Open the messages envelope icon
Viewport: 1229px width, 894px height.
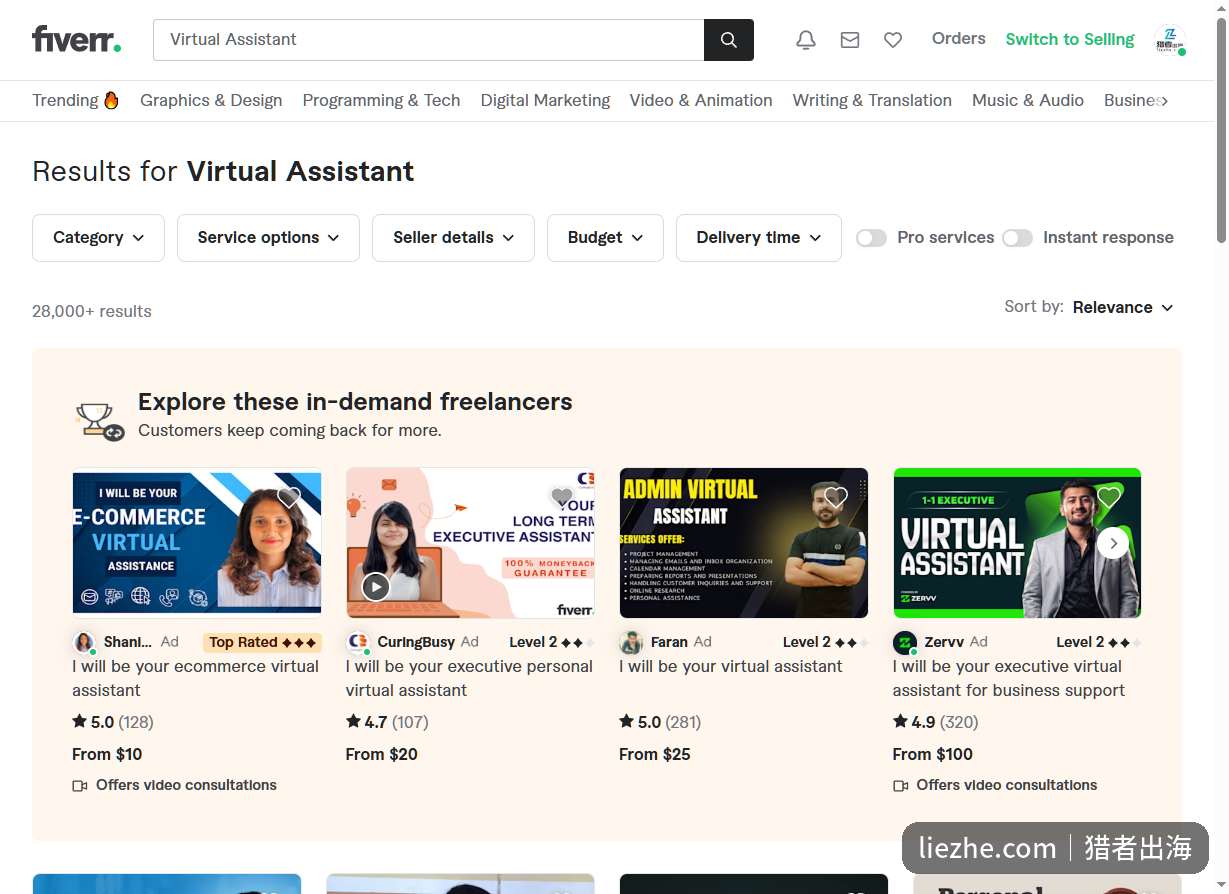(850, 40)
